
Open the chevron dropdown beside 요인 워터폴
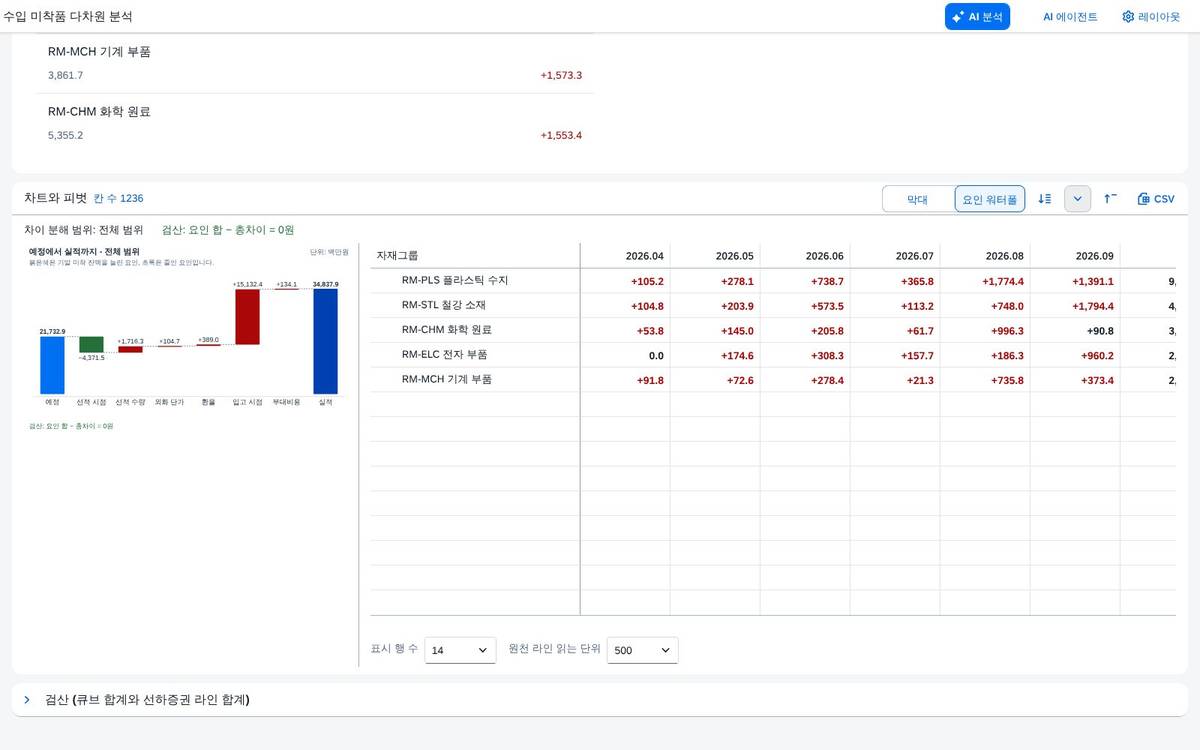1077,199
